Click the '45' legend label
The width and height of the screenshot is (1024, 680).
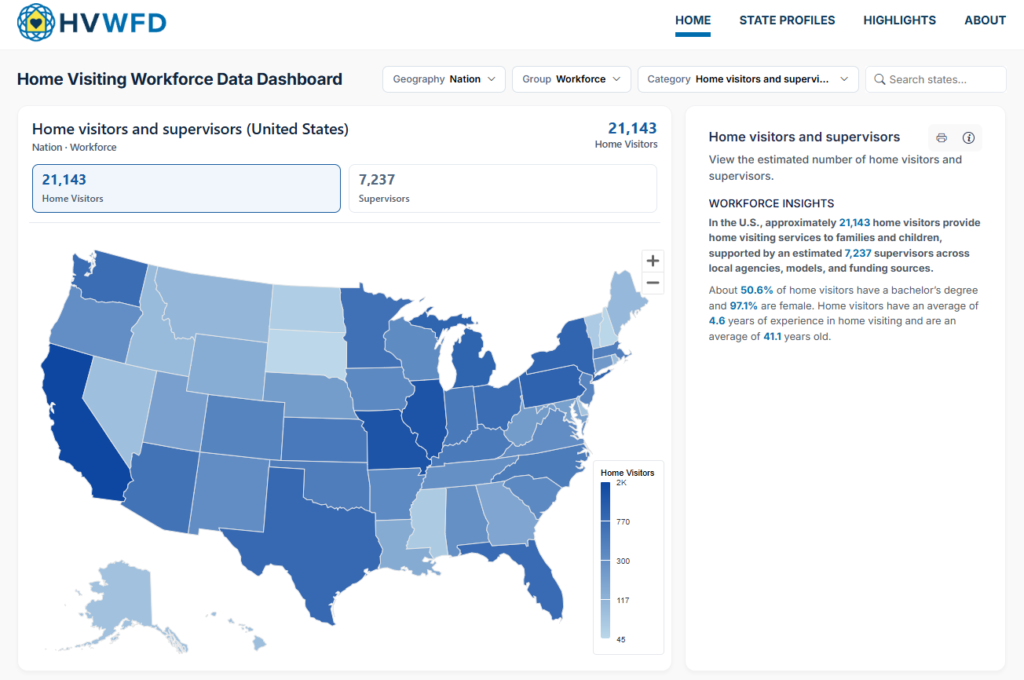620,640
